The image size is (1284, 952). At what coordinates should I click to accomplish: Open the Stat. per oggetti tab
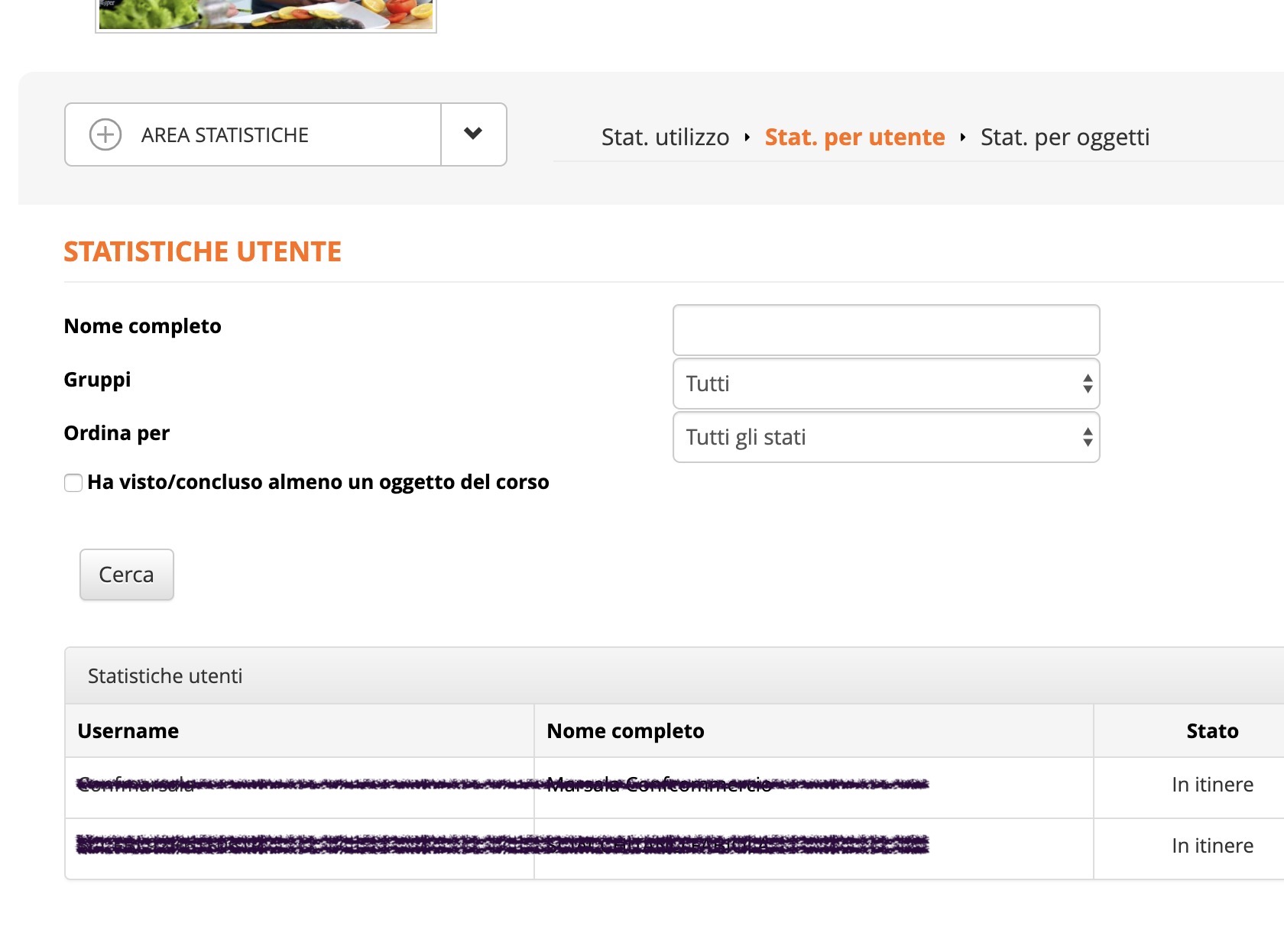click(1065, 138)
